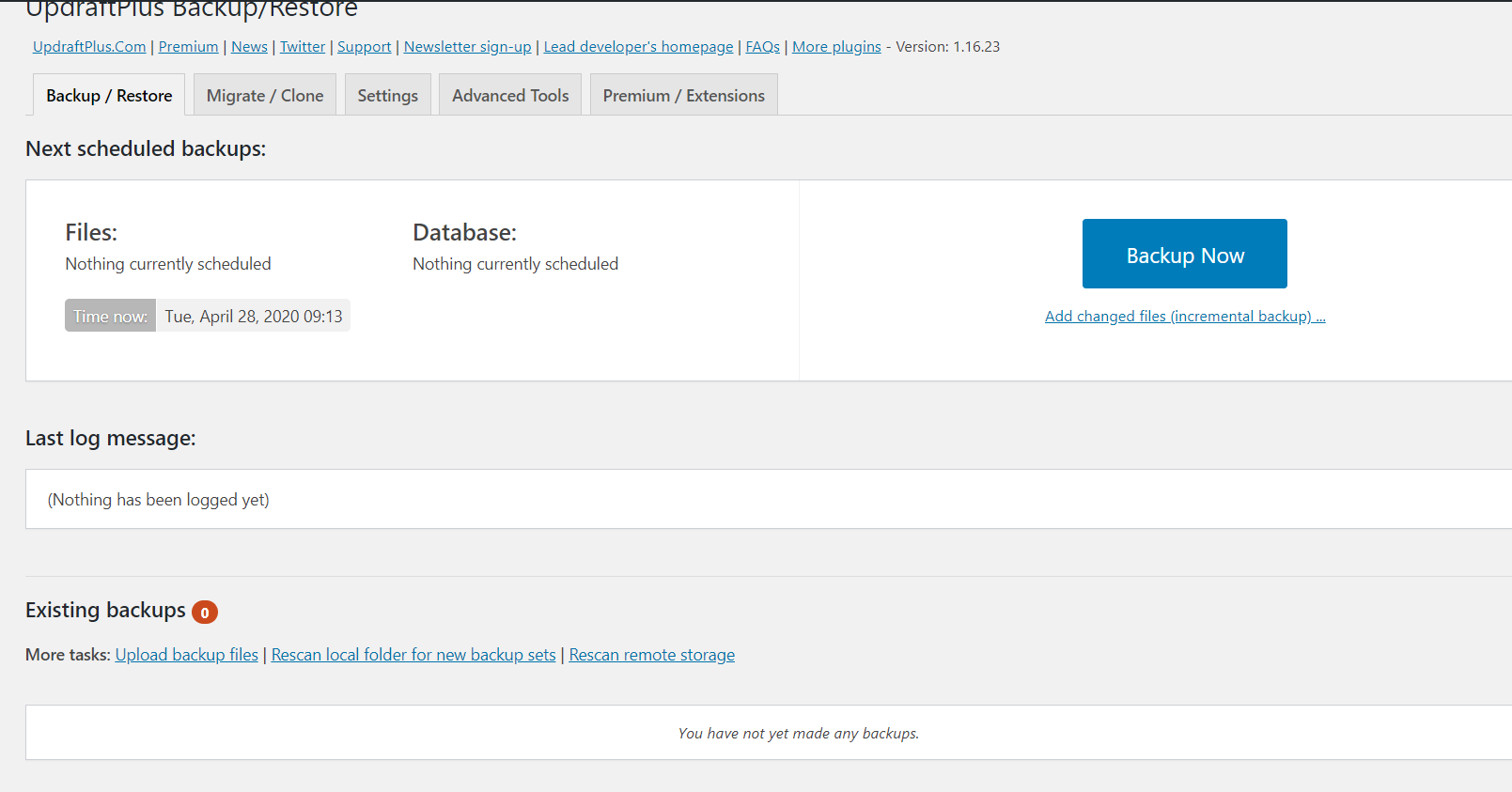The height and width of the screenshot is (792, 1512).
Task: Click the date 'Tue, April 28, 2020 09:13'
Action: click(254, 317)
